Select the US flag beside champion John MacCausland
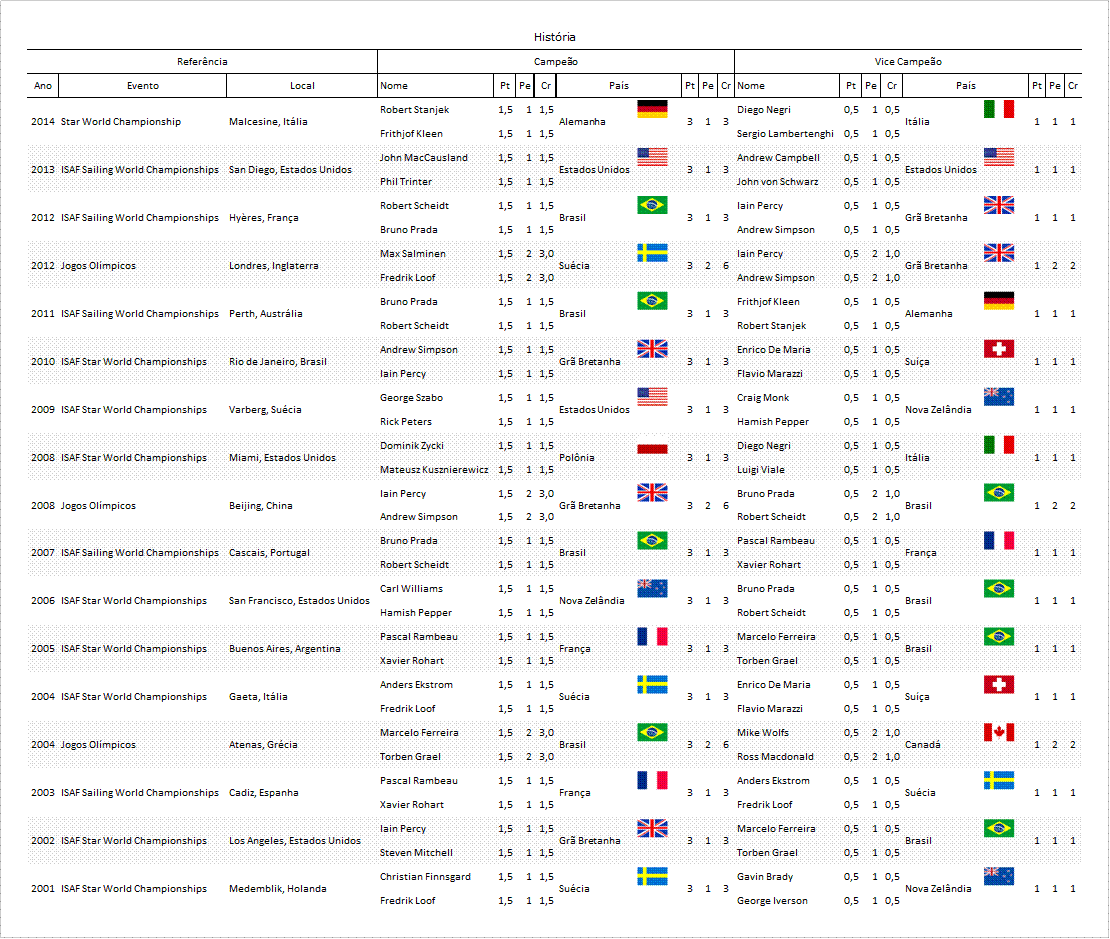Screen dimensions: 1110x939 (652, 157)
